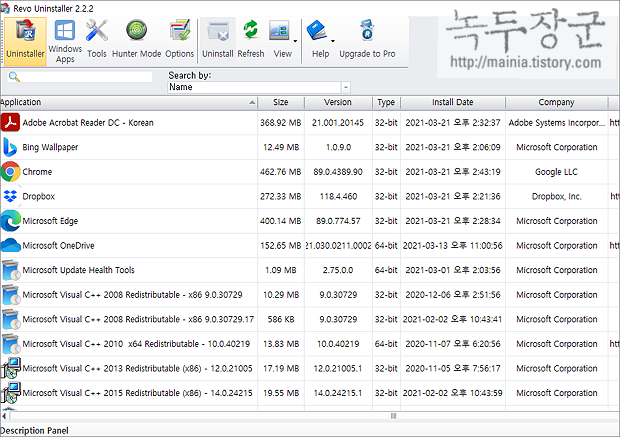Click the search text field

(86, 77)
